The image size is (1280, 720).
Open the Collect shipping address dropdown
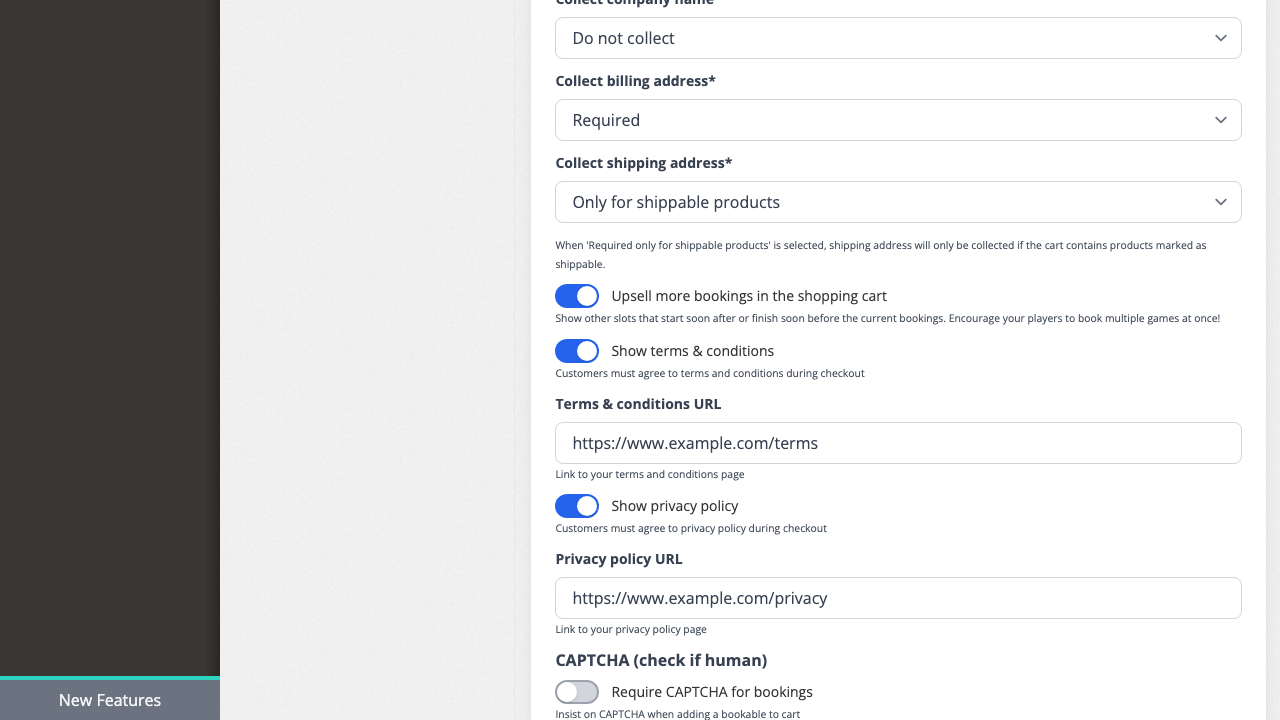[x=898, y=202]
